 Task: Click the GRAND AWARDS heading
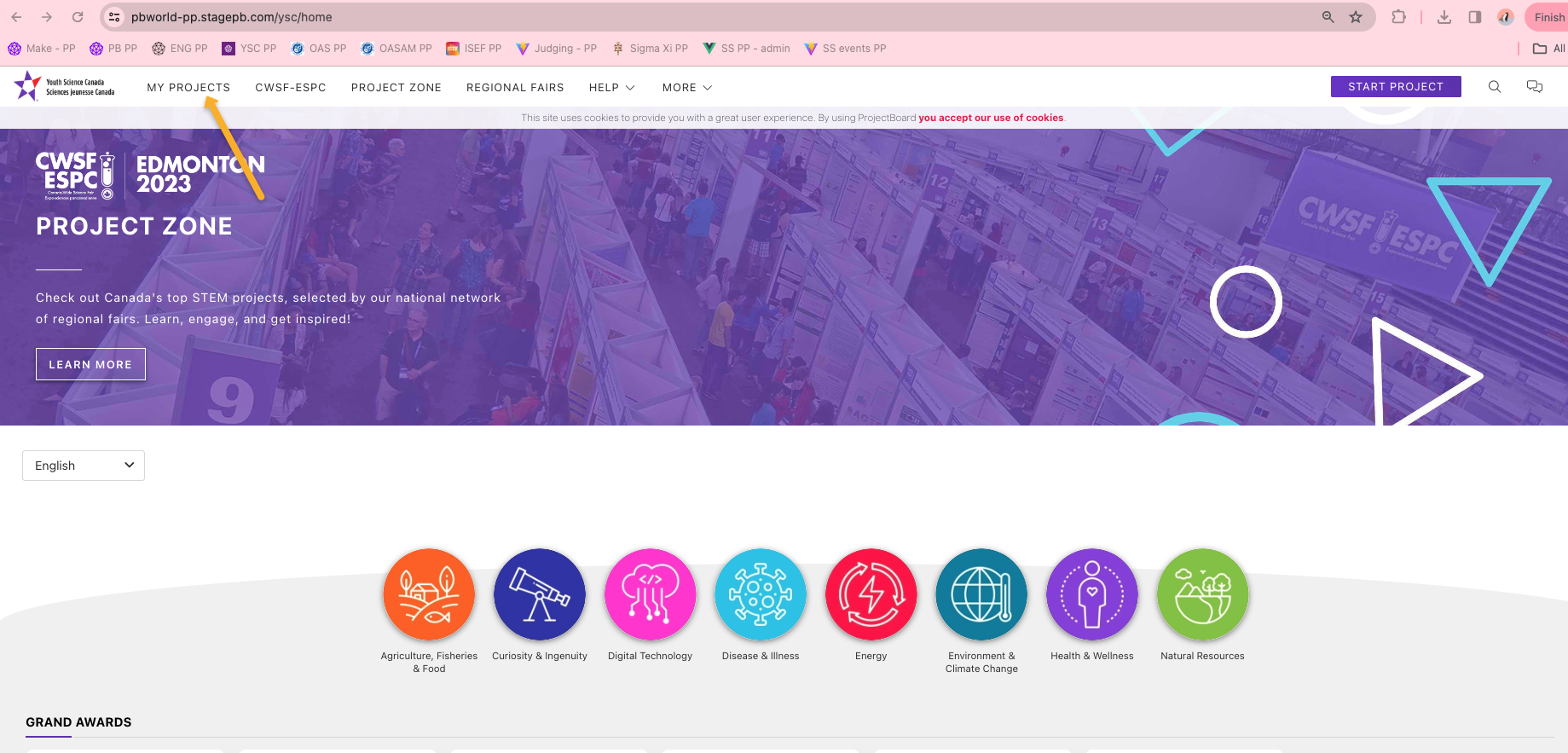(x=78, y=722)
